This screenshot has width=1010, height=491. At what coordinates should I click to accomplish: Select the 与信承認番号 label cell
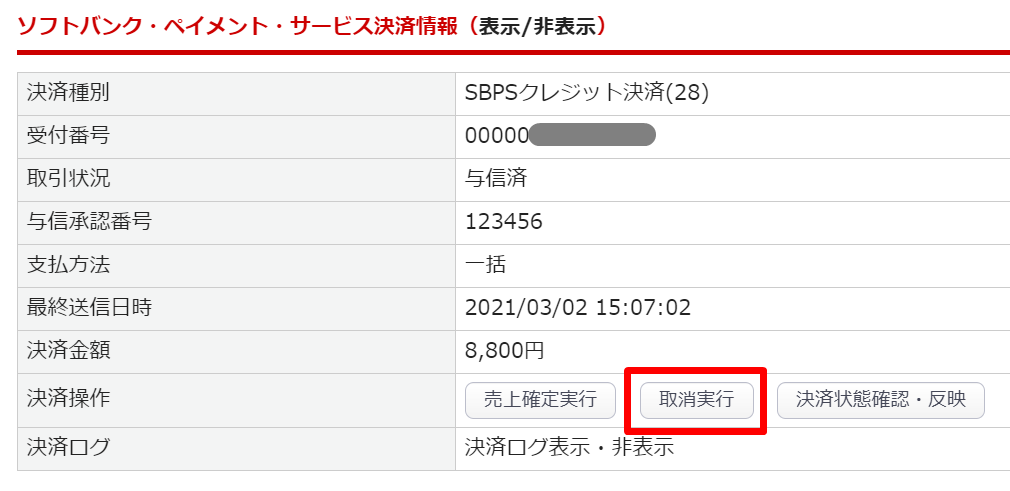[90, 222]
